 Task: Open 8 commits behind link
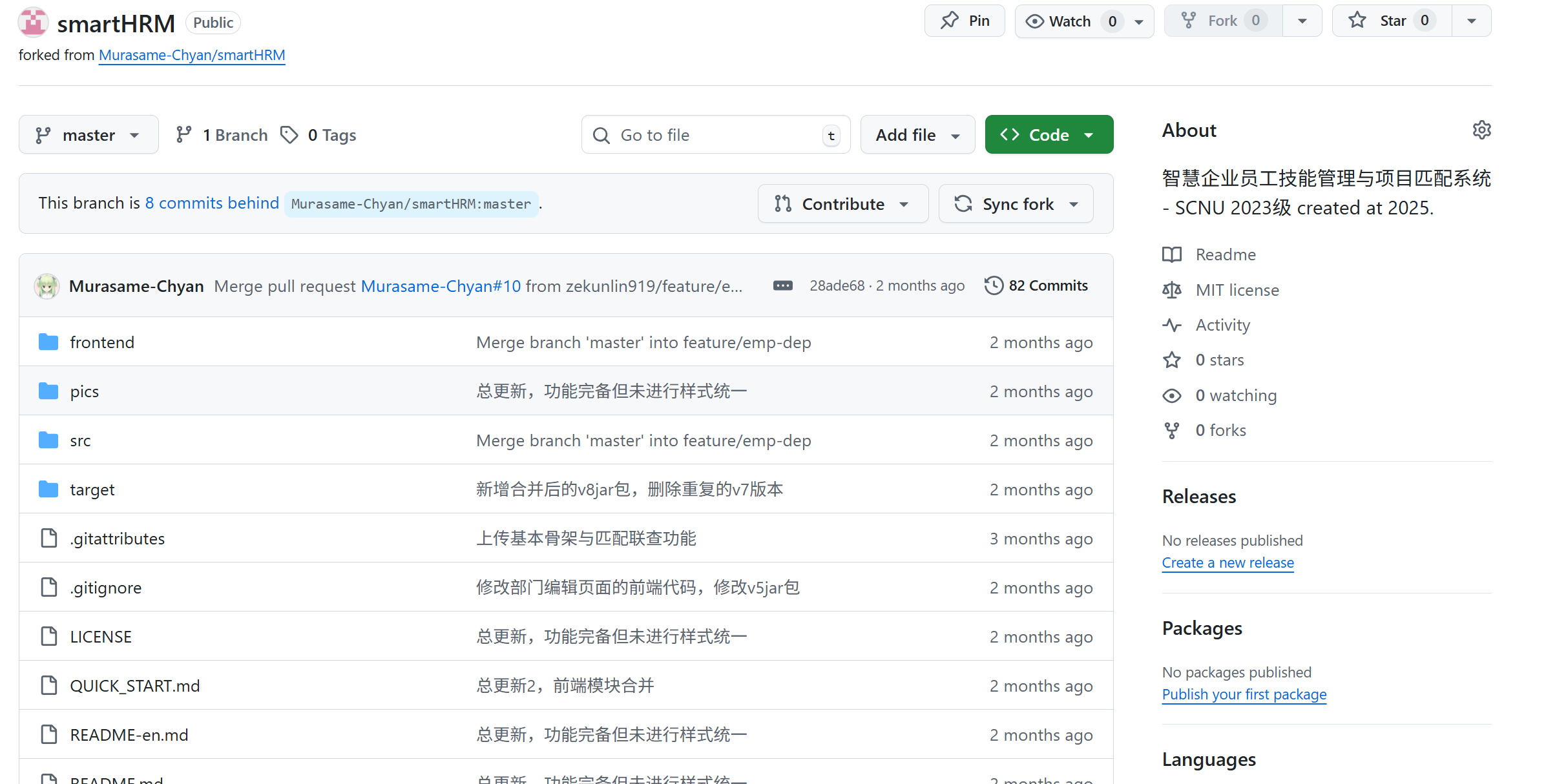[212, 203]
